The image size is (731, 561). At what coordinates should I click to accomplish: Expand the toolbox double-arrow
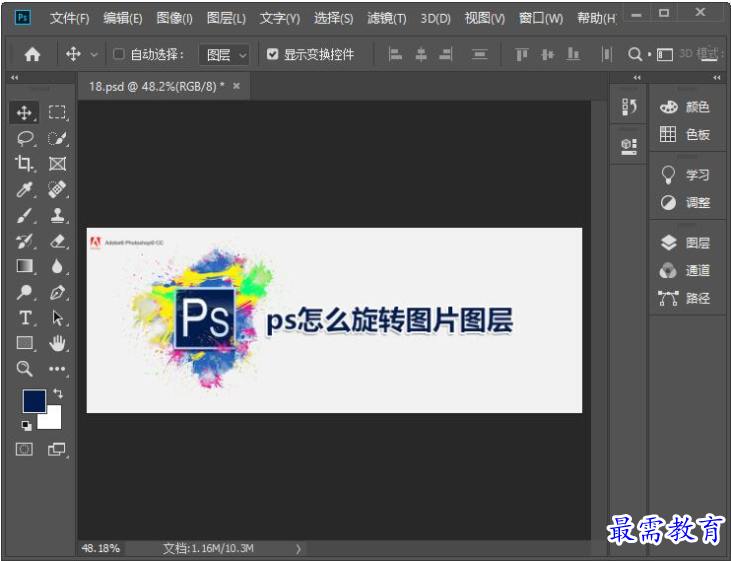pyautogui.click(x=14, y=77)
